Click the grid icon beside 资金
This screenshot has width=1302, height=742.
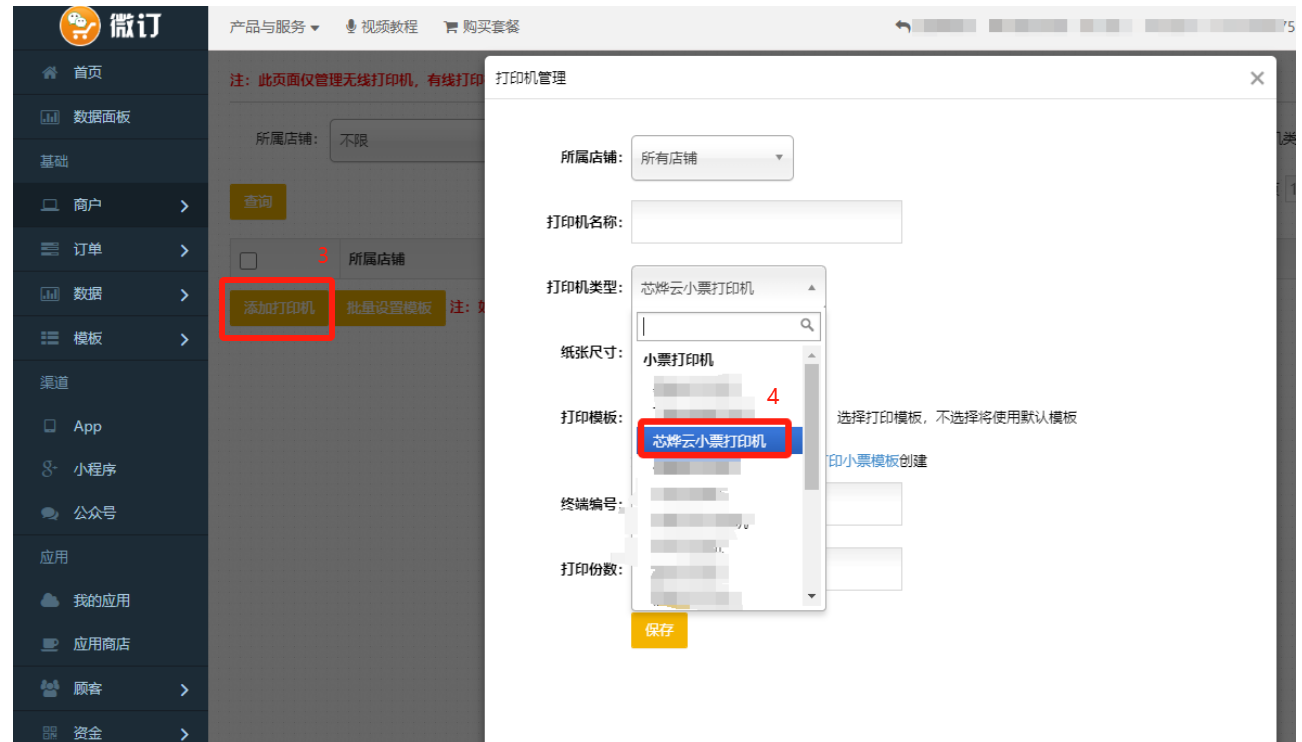coord(50,733)
